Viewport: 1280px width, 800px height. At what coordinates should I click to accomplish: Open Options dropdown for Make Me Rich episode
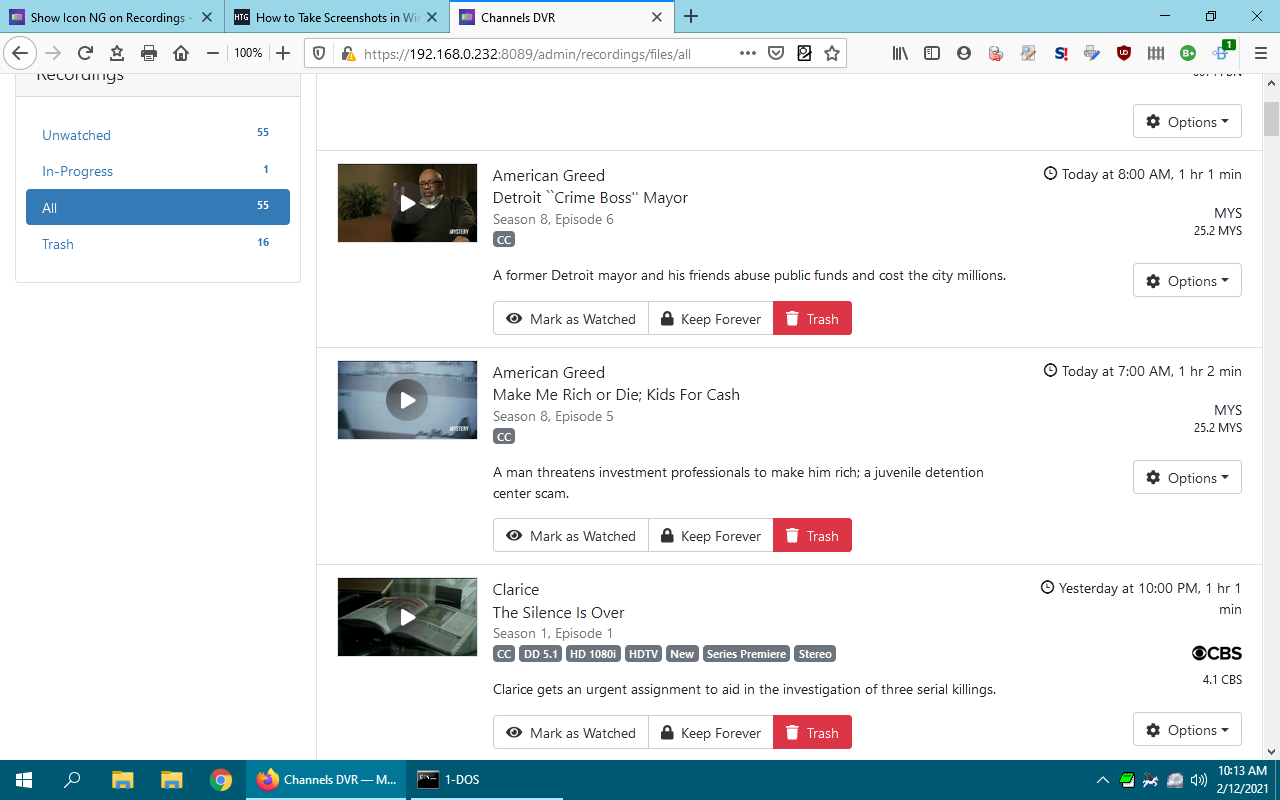1187,478
